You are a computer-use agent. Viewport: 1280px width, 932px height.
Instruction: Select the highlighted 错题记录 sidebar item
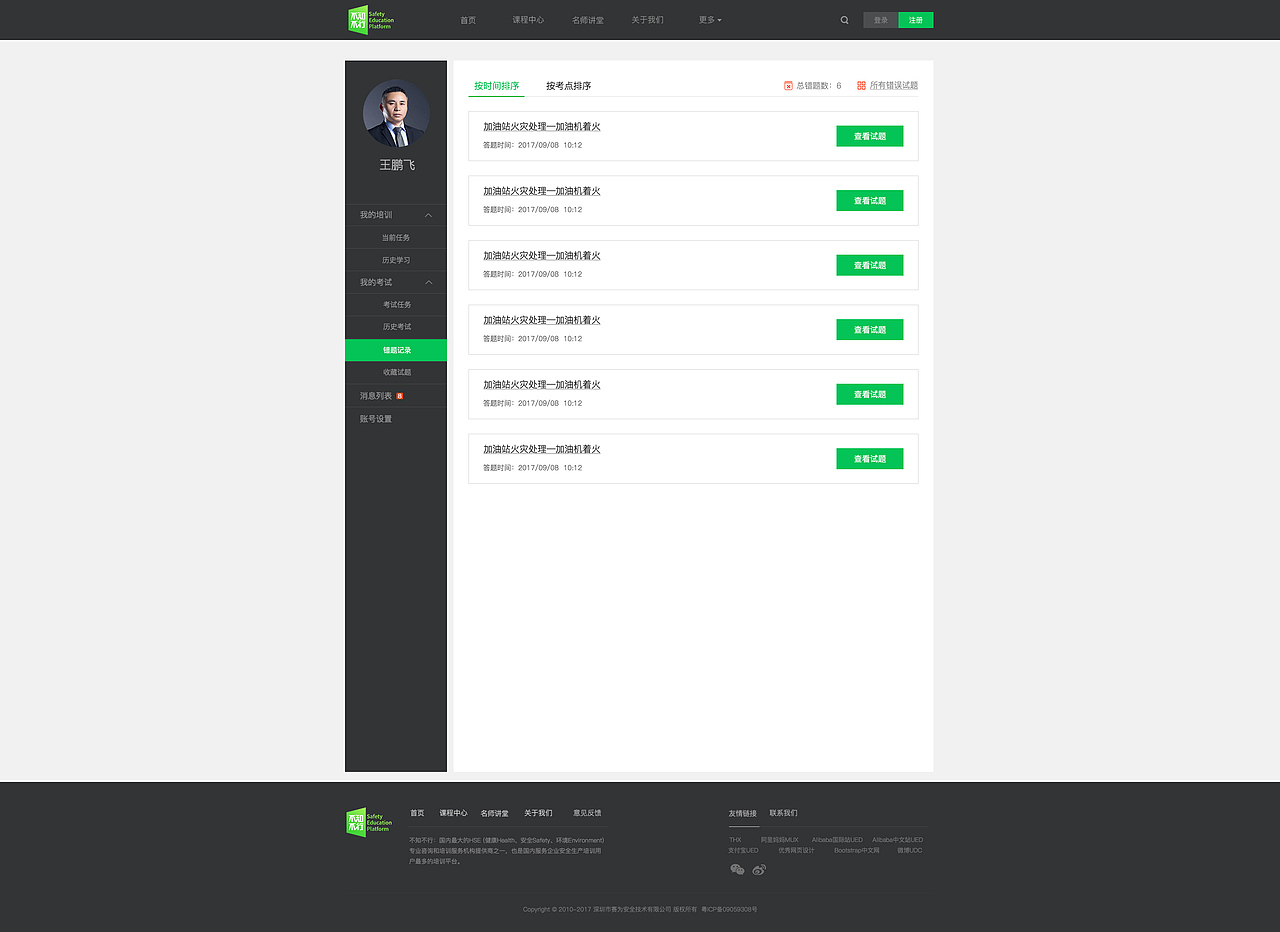click(x=396, y=350)
